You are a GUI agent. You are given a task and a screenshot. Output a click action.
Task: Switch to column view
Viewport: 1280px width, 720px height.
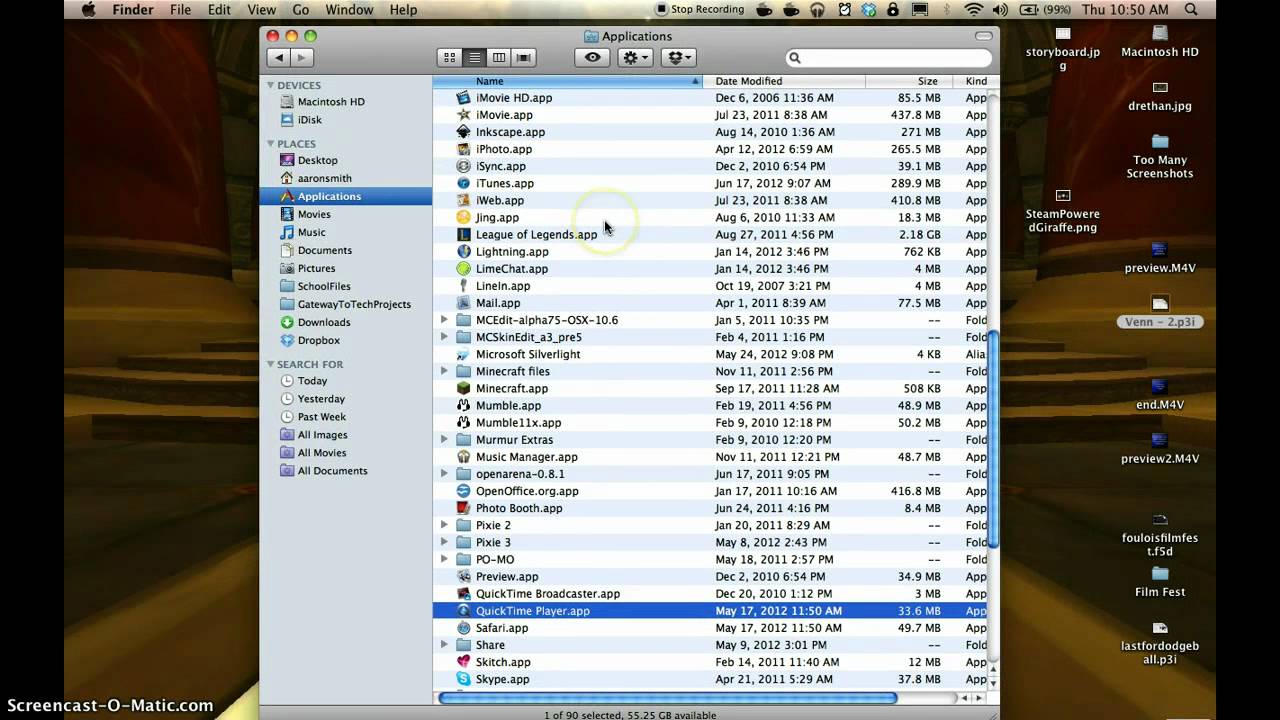[499, 58]
